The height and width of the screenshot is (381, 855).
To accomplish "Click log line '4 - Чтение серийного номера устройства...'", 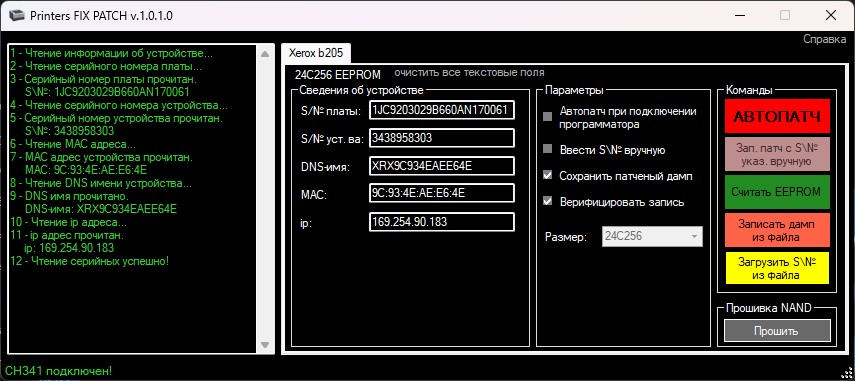I will (x=119, y=105).
